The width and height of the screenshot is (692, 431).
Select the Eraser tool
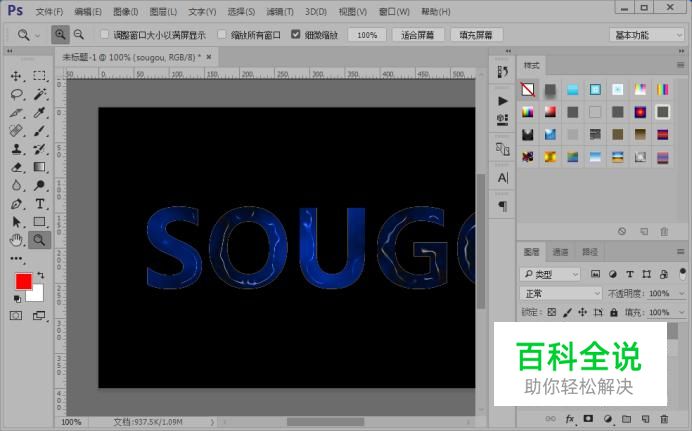(16, 167)
